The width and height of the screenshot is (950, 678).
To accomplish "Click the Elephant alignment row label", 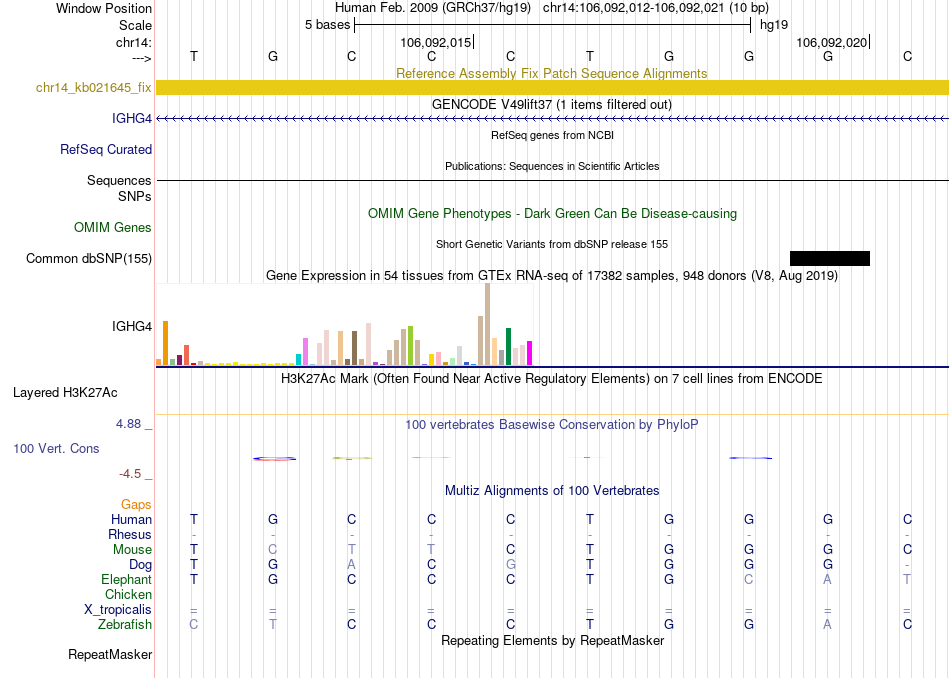I will coord(127,579).
